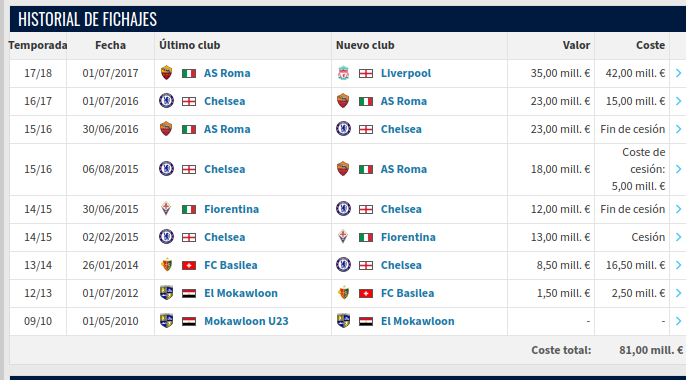Open arrow for 06/08/2015 loan to AS Roma

tap(678, 169)
